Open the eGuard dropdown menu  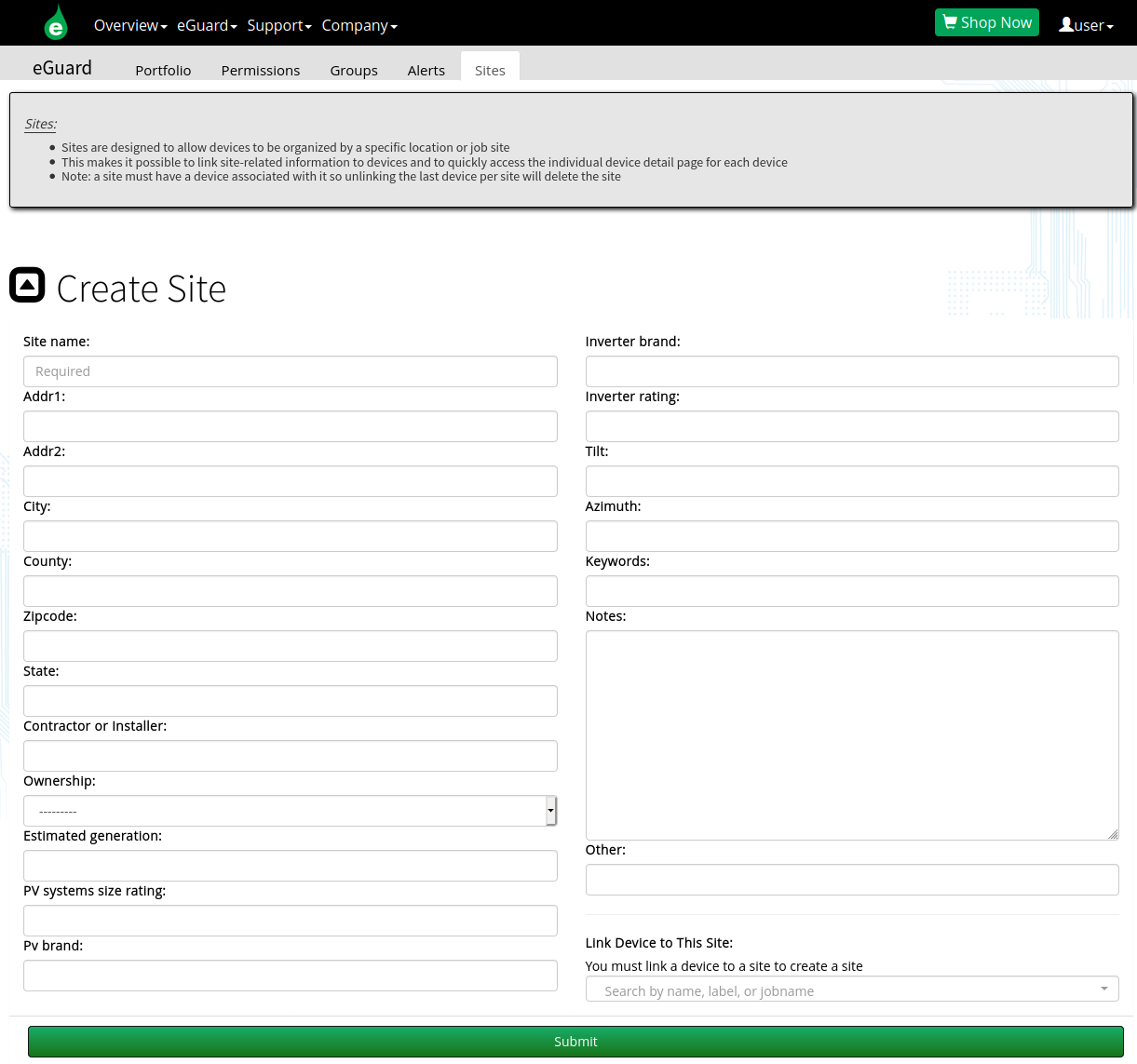pos(207,25)
